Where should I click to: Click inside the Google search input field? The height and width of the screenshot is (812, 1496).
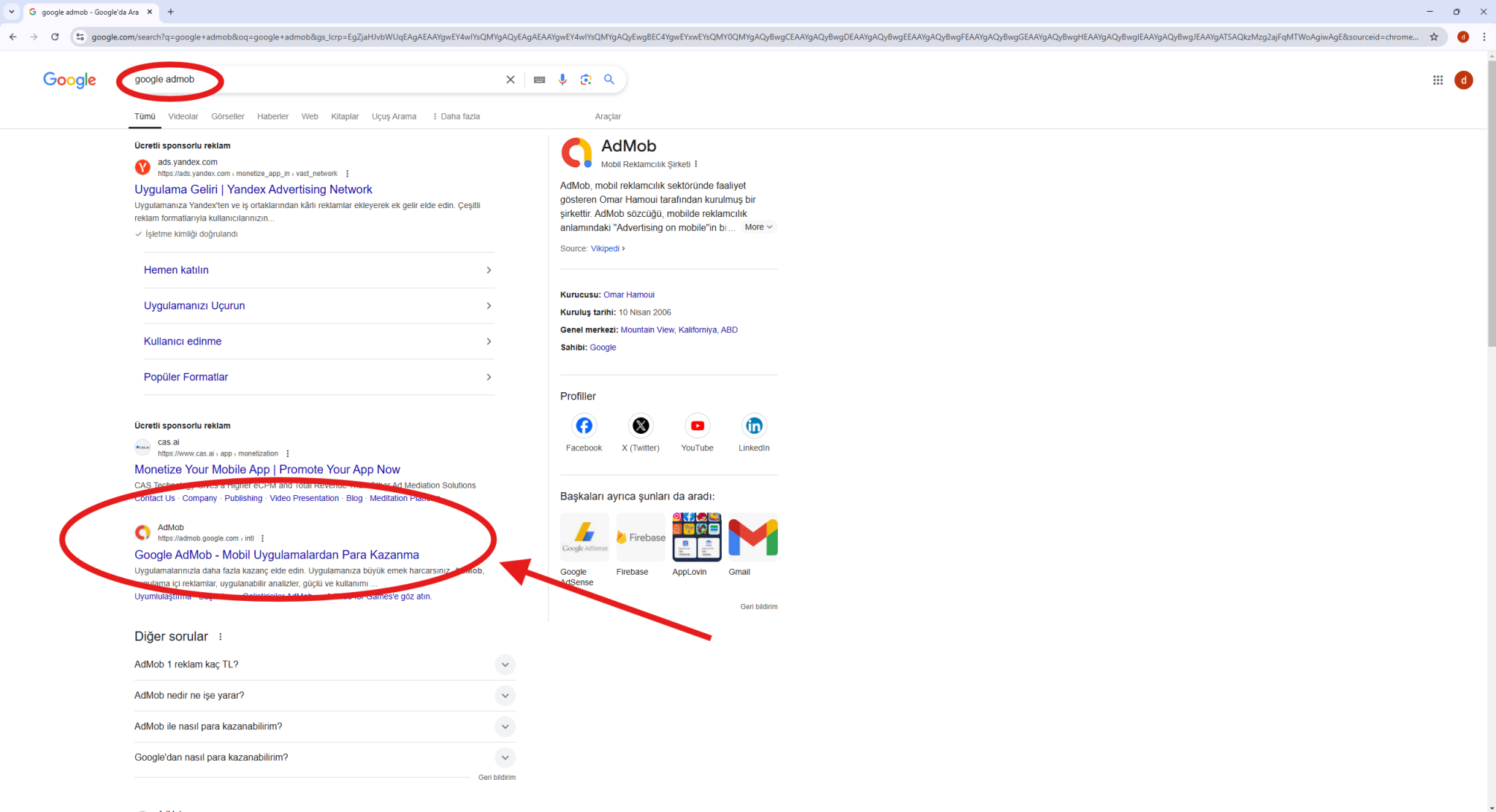tap(329, 80)
